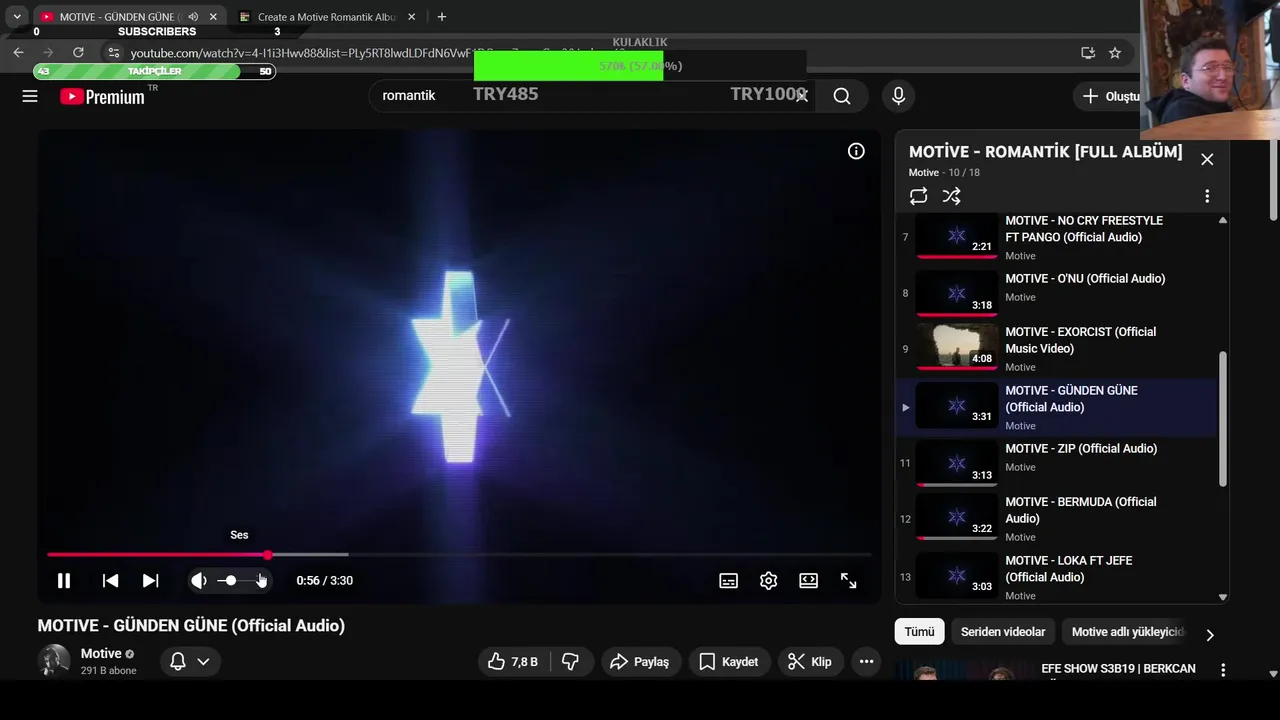Close the Romantik playlist panel

tap(1207, 159)
